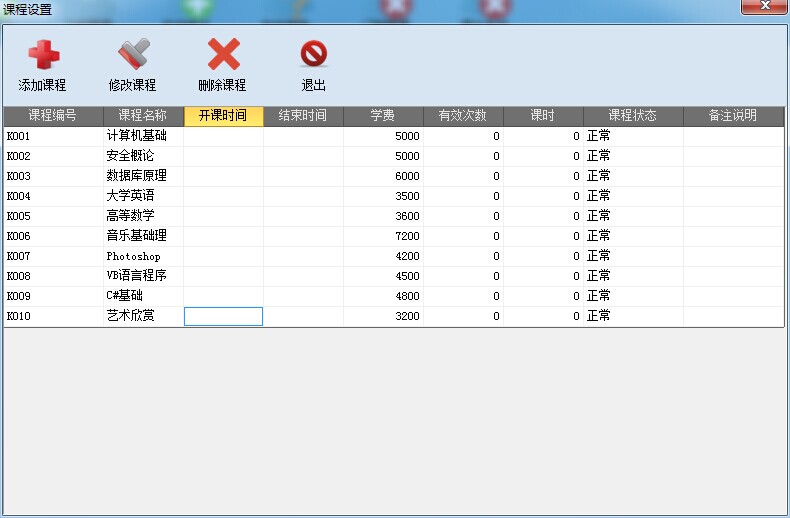Image resolution: width=790 pixels, height=518 pixels.
Task: Click tuition value 4800
Action: [x=408, y=296]
